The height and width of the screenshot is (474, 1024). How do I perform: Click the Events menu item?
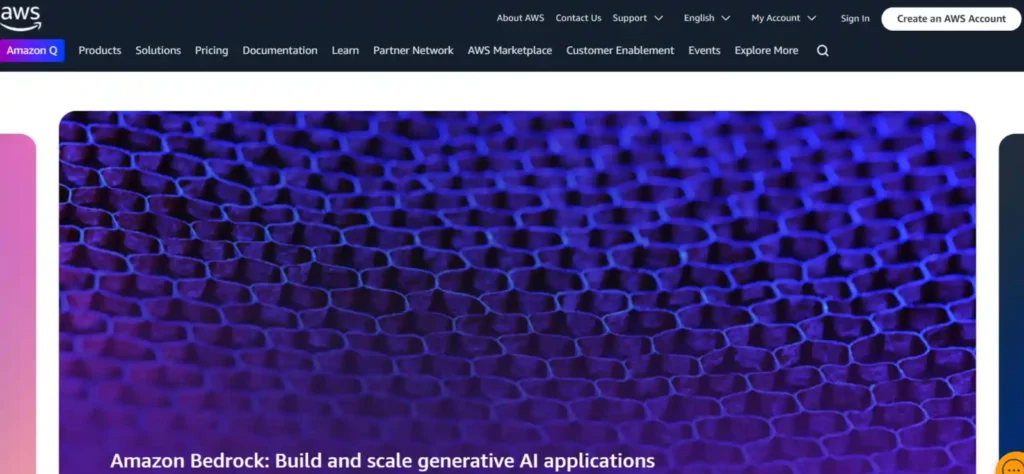pos(704,50)
